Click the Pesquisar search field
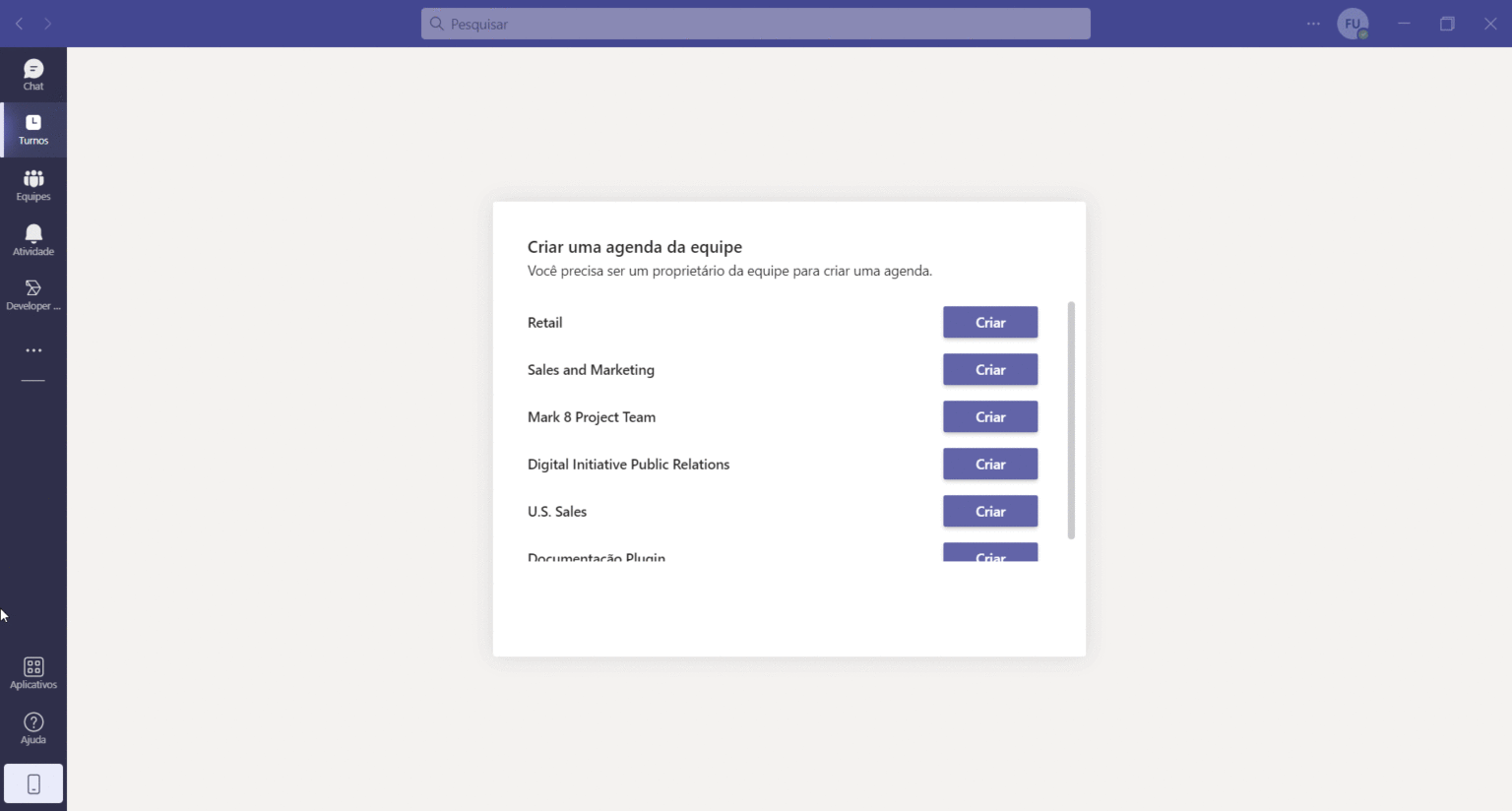Image resolution: width=1512 pixels, height=811 pixels. point(755,23)
